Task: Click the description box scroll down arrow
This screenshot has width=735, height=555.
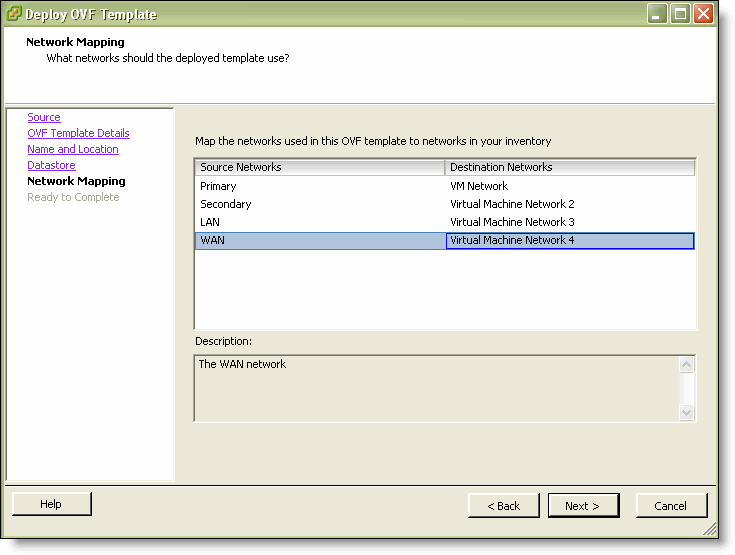Action: click(686, 412)
